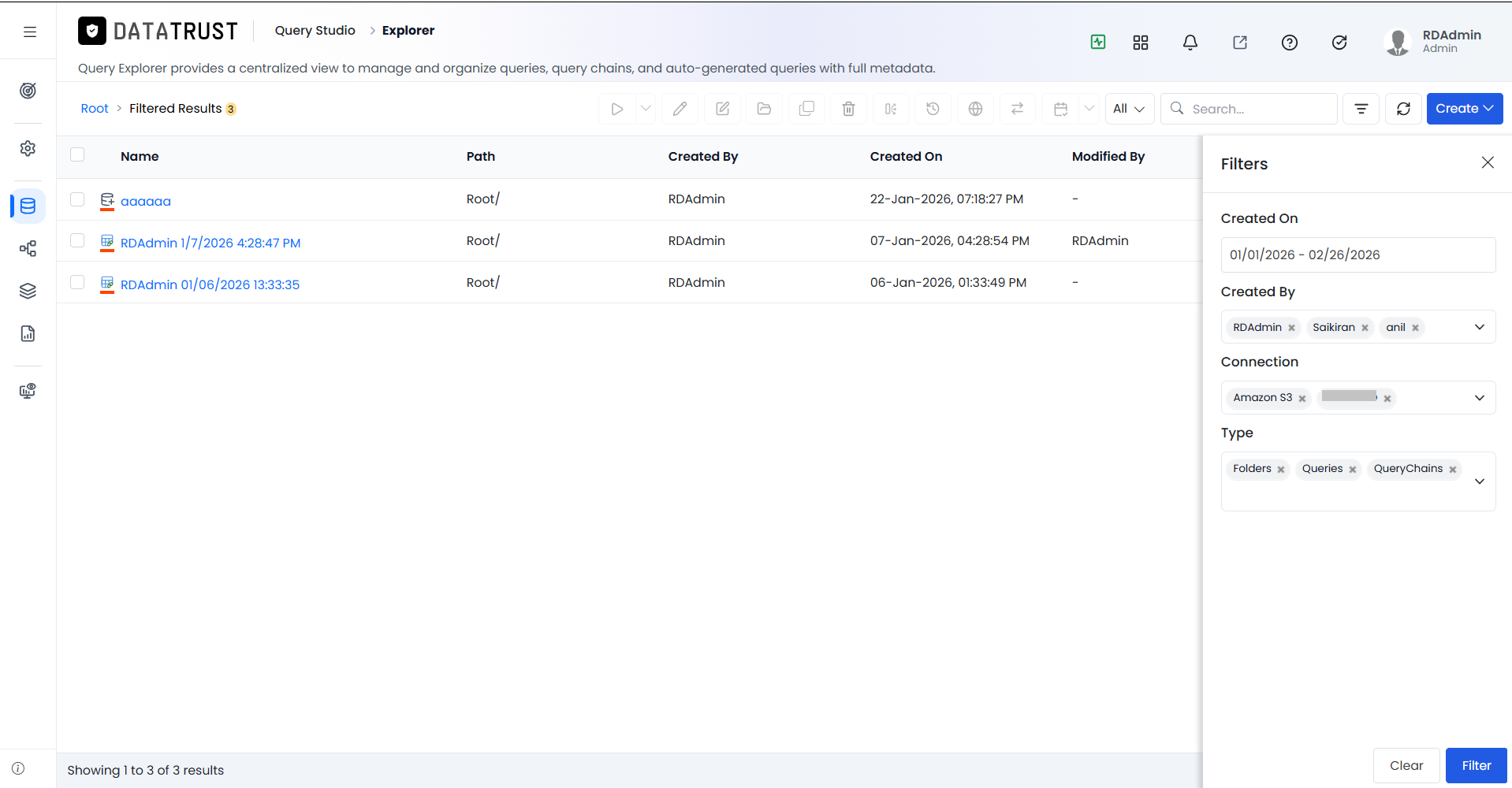1512x788 pixels.
Task: Expand the Type dropdown chevron
Action: pyautogui.click(x=1480, y=481)
